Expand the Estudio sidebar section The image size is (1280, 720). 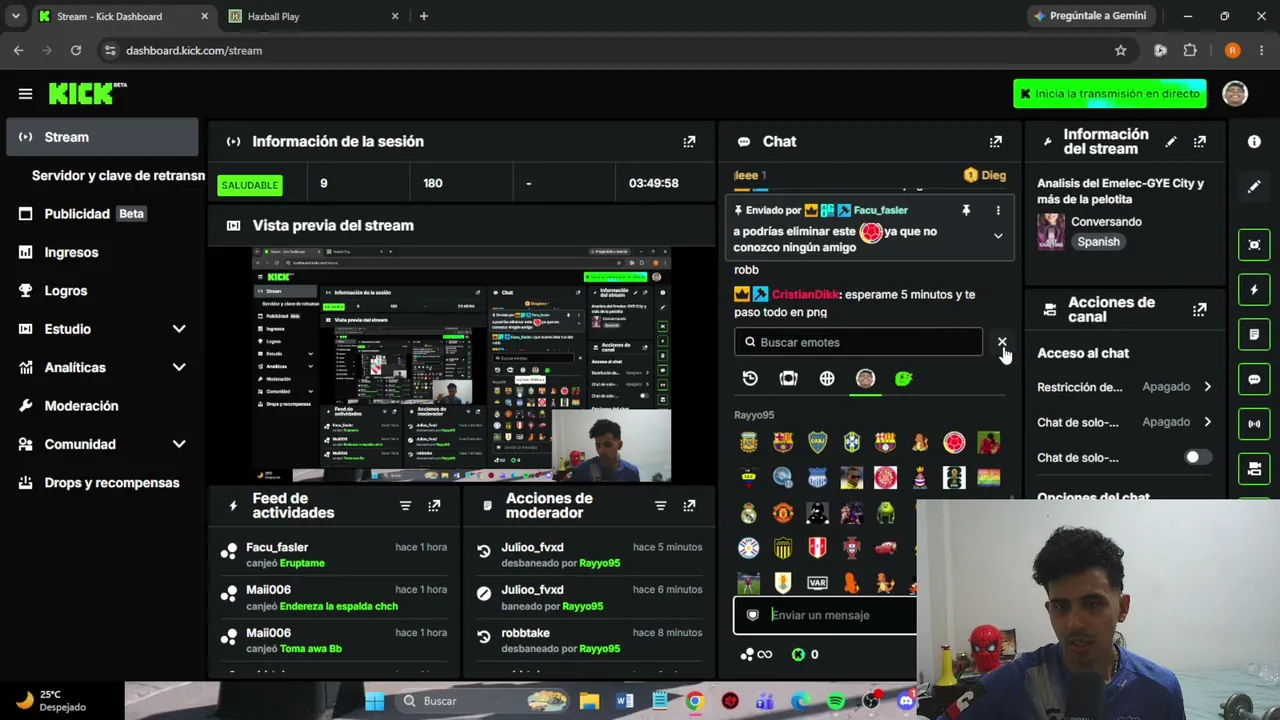click(x=179, y=329)
